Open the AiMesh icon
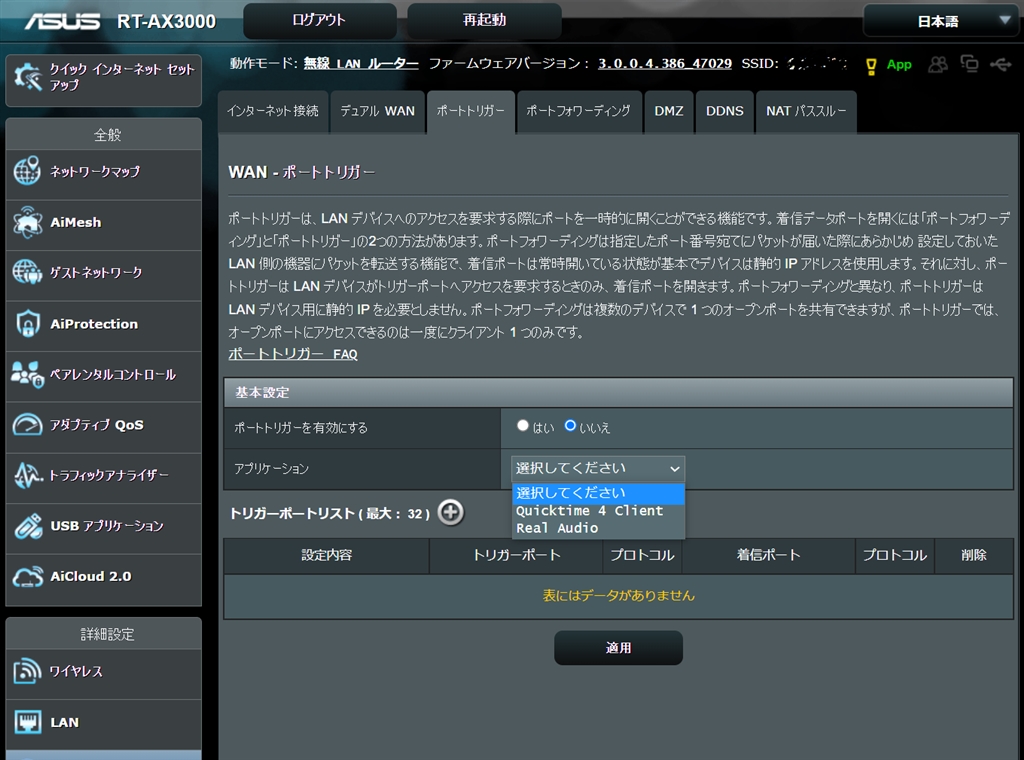 (27, 222)
